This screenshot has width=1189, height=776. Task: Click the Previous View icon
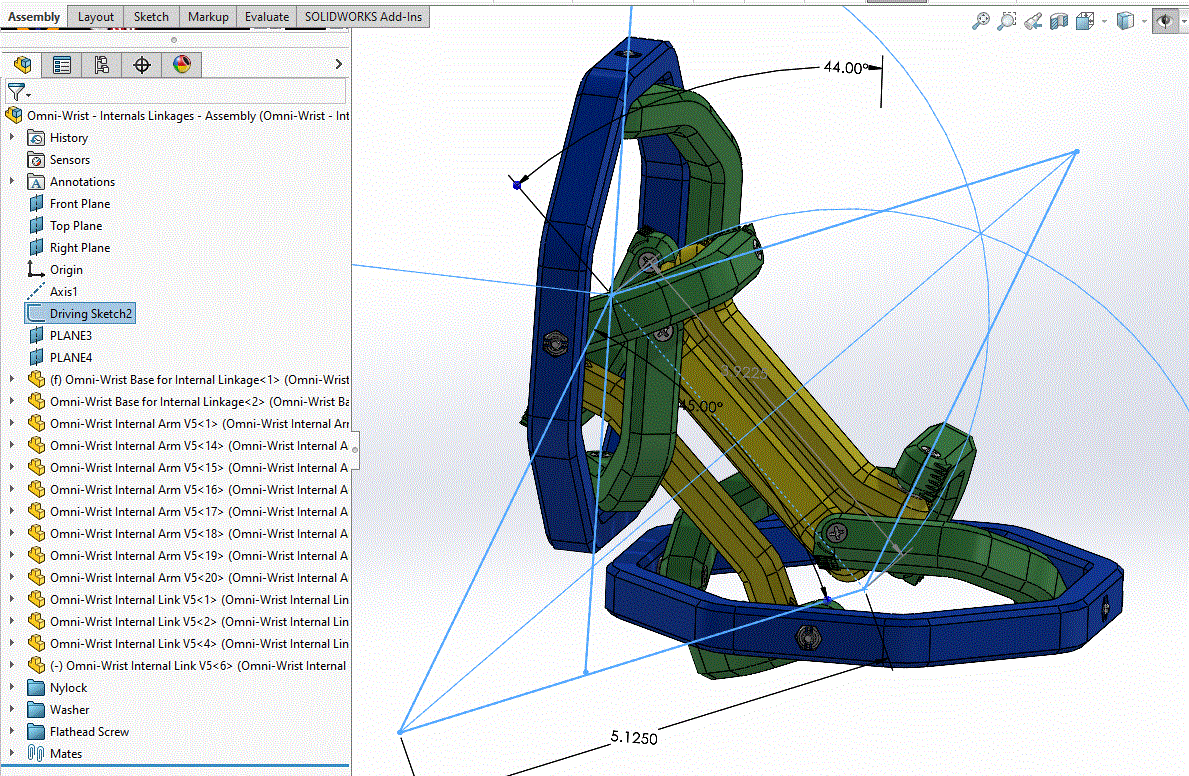(1032, 20)
